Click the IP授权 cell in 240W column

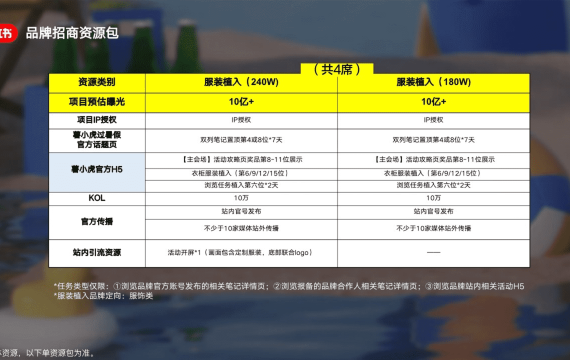click(241, 120)
